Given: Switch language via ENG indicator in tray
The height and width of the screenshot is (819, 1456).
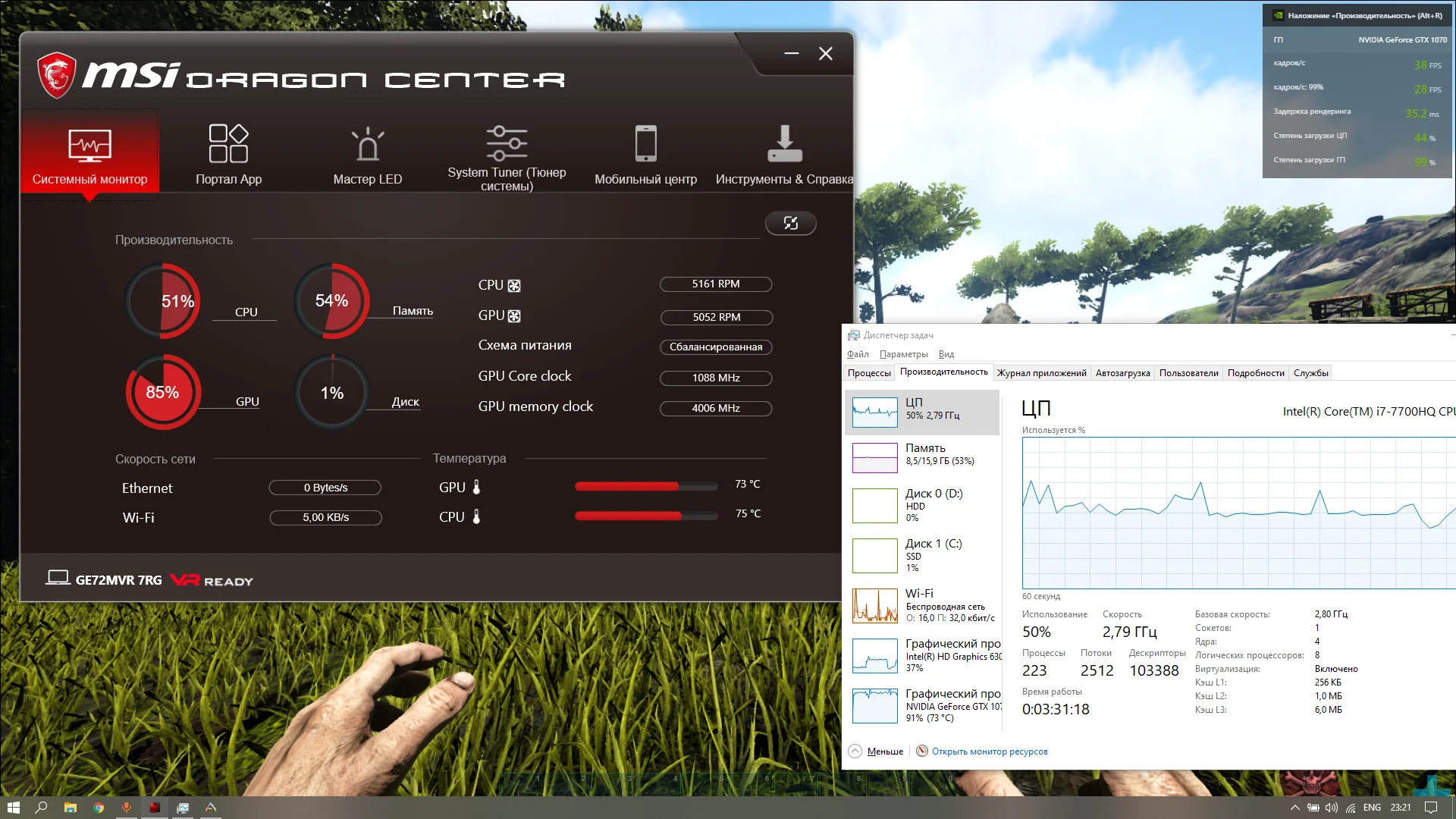Looking at the screenshot, I should point(1371,808).
